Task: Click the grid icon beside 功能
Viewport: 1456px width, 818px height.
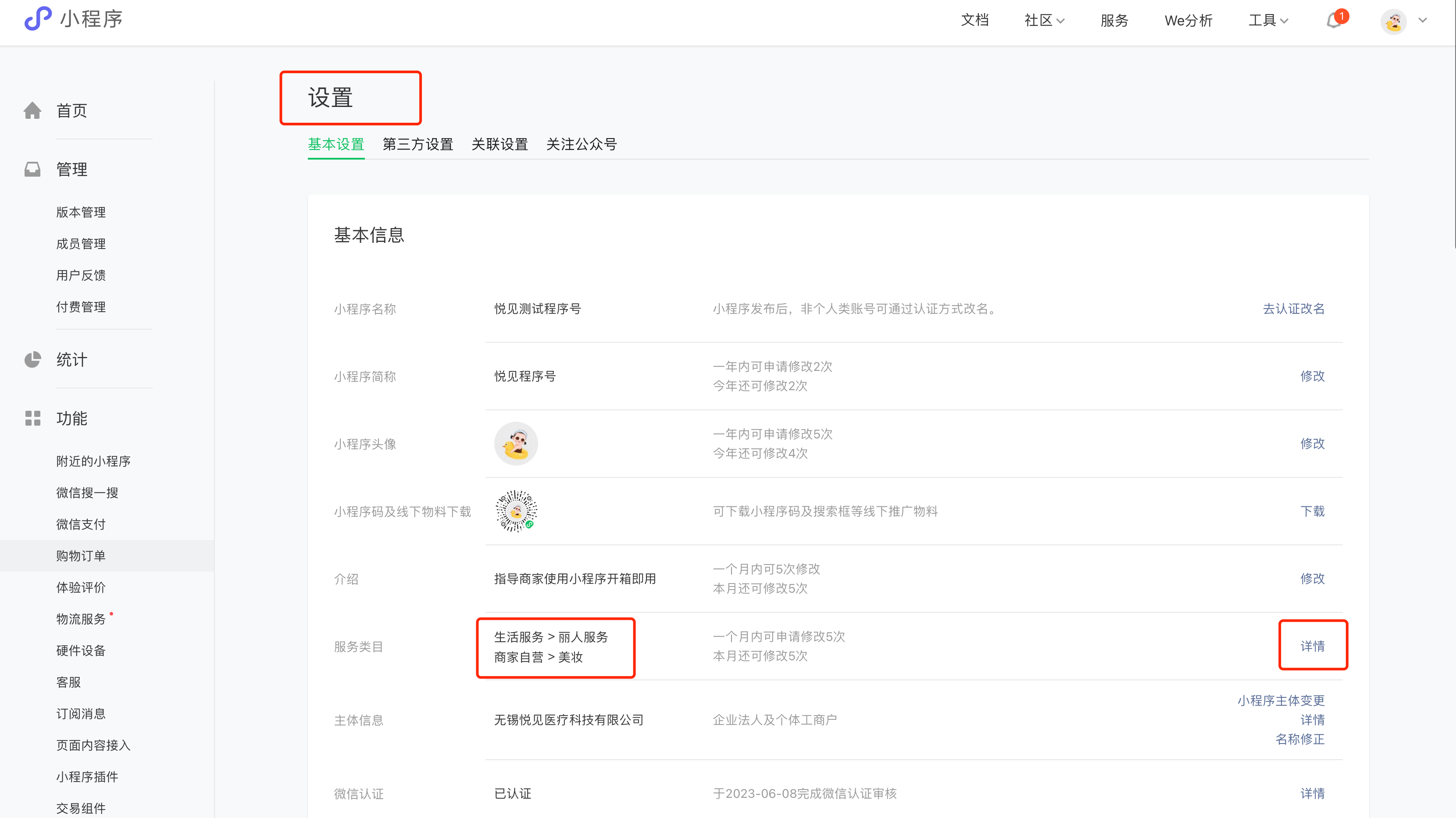Action: tap(33, 418)
